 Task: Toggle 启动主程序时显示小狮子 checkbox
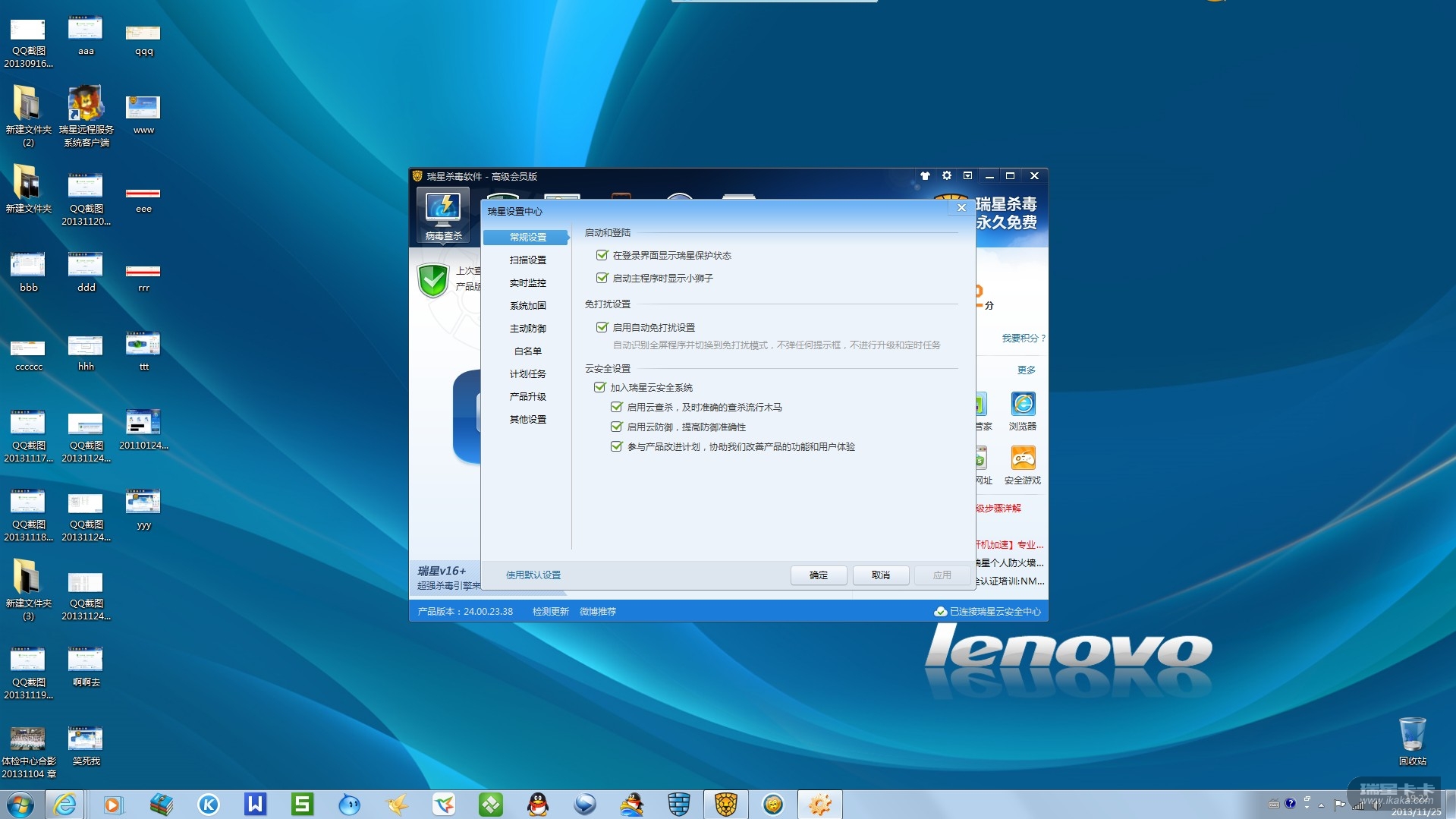pos(602,279)
